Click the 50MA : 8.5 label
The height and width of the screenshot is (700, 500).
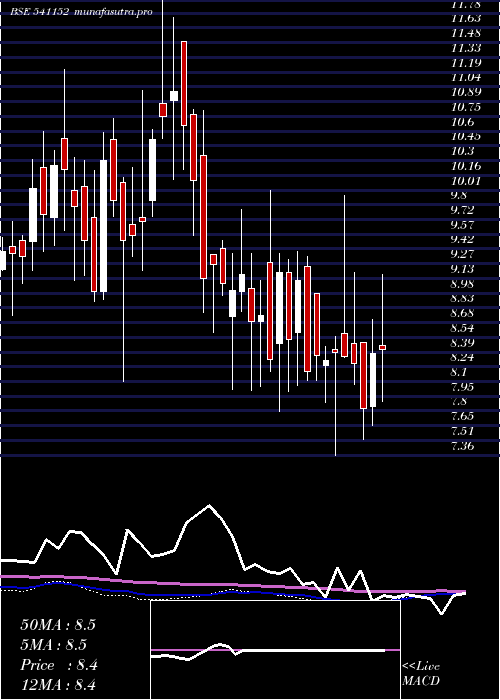pos(58,625)
